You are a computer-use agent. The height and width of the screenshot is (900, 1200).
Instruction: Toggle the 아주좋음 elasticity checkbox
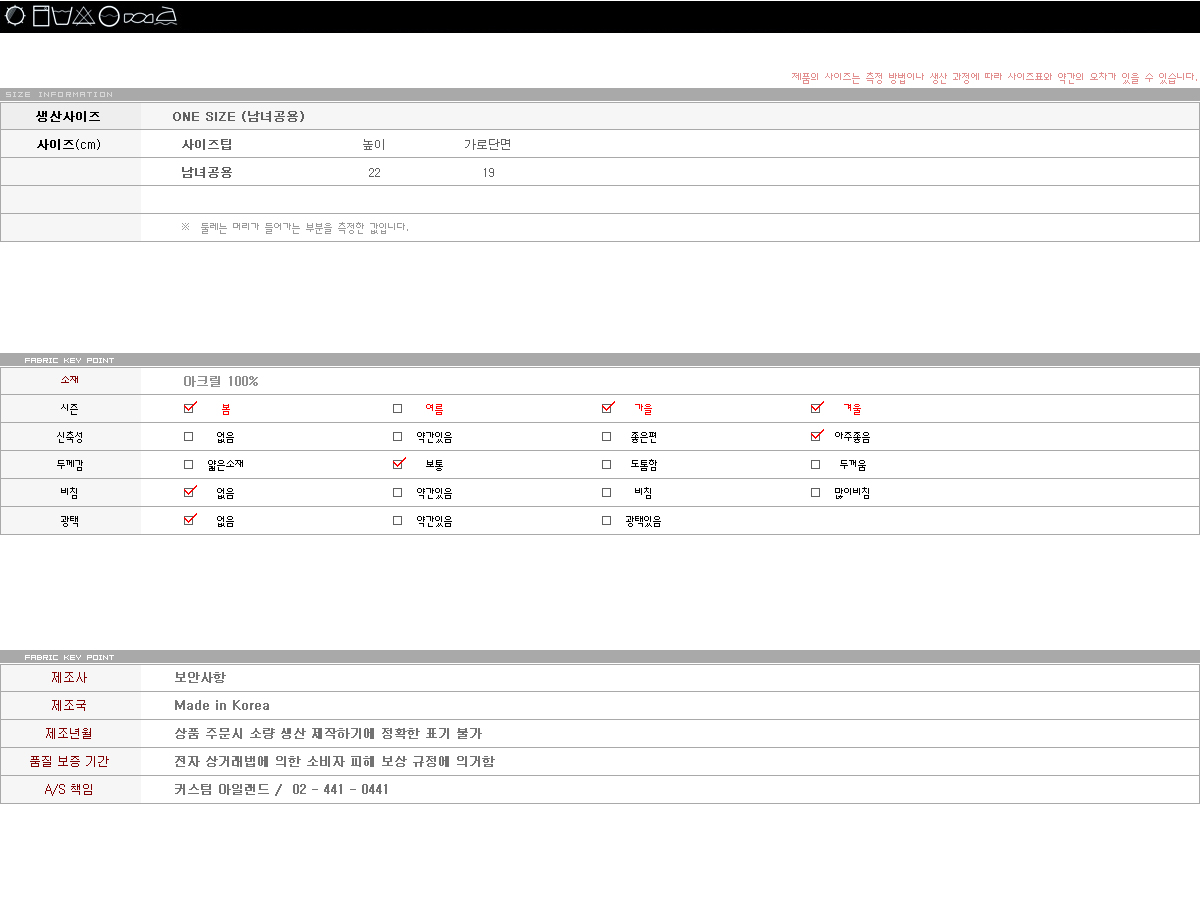click(816, 436)
